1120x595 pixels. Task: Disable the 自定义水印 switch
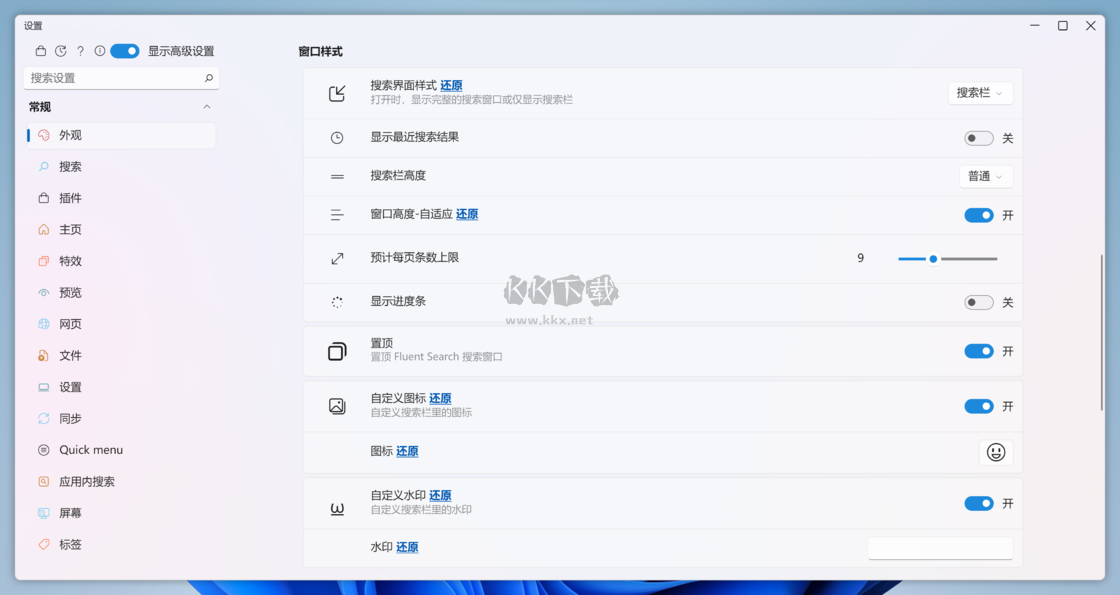point(979,504)
